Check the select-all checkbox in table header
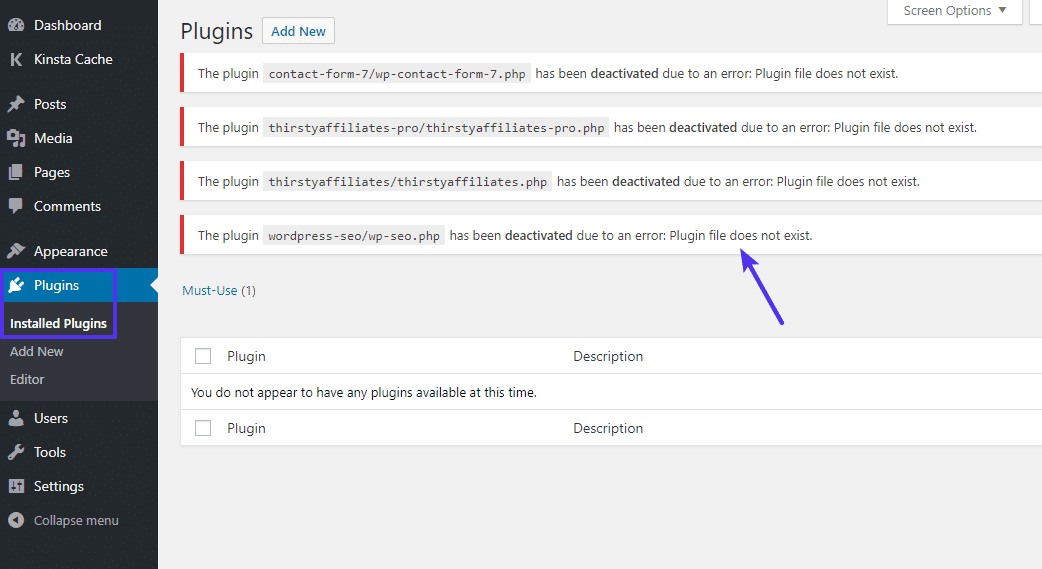The image size is (1042, 569). tap(203, 356)
